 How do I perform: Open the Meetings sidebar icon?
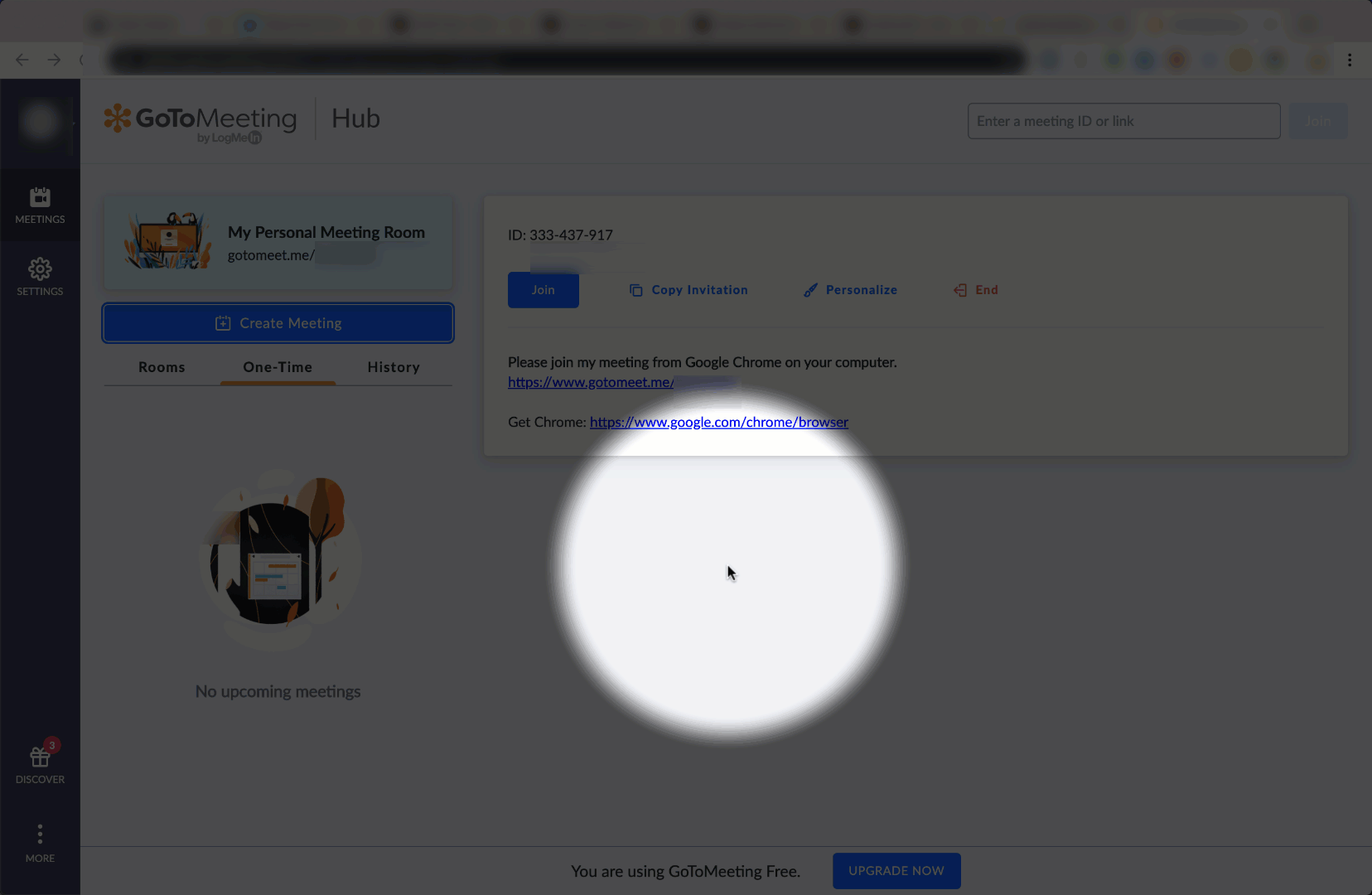(x=40, y=206)
